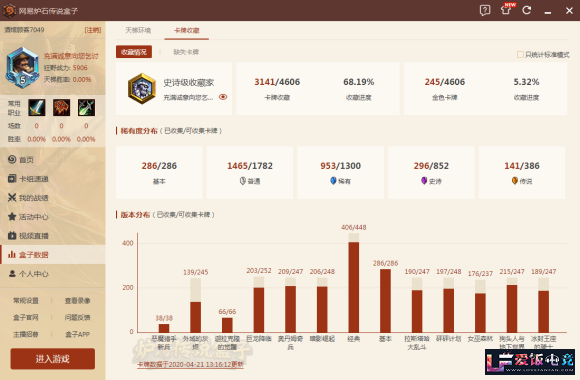Click the 进入游戏 button
Image resolution: width=580 pixels, height=380 pixels.
pos(53,359)
